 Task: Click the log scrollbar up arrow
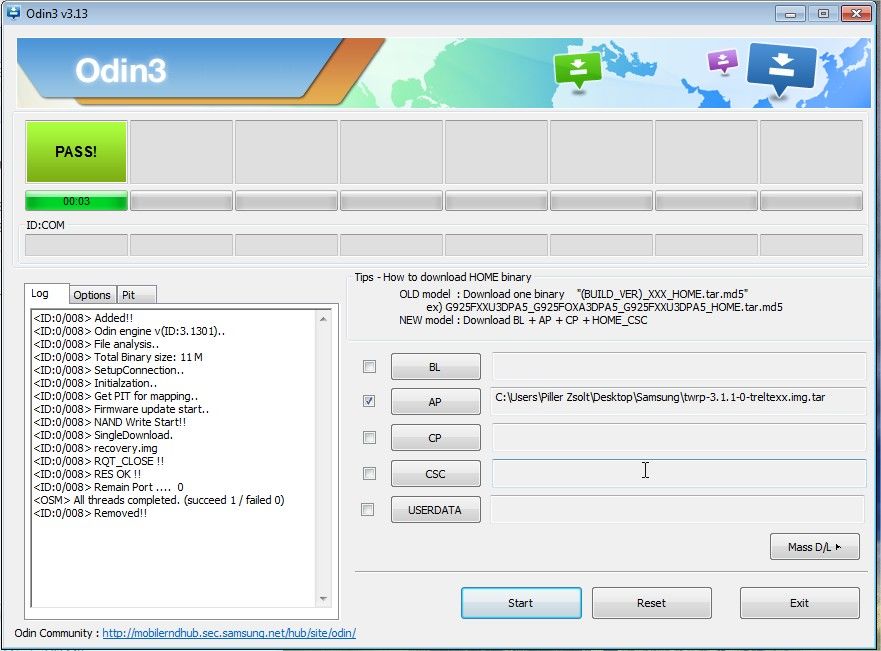point(323,318)
